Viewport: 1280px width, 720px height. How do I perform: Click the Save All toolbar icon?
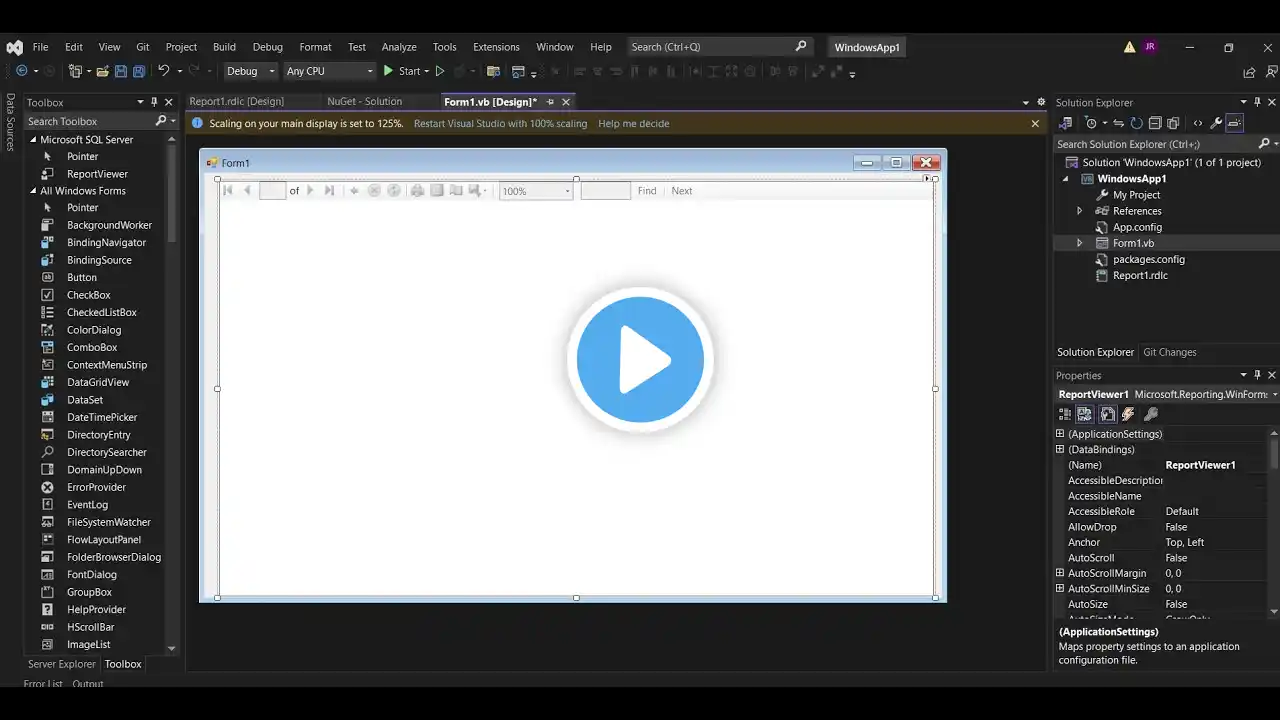138,71
